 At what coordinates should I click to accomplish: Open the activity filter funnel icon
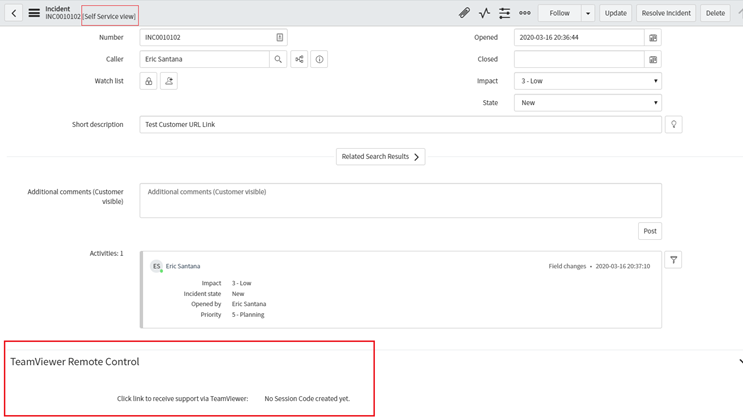click(x=673, y=260)
